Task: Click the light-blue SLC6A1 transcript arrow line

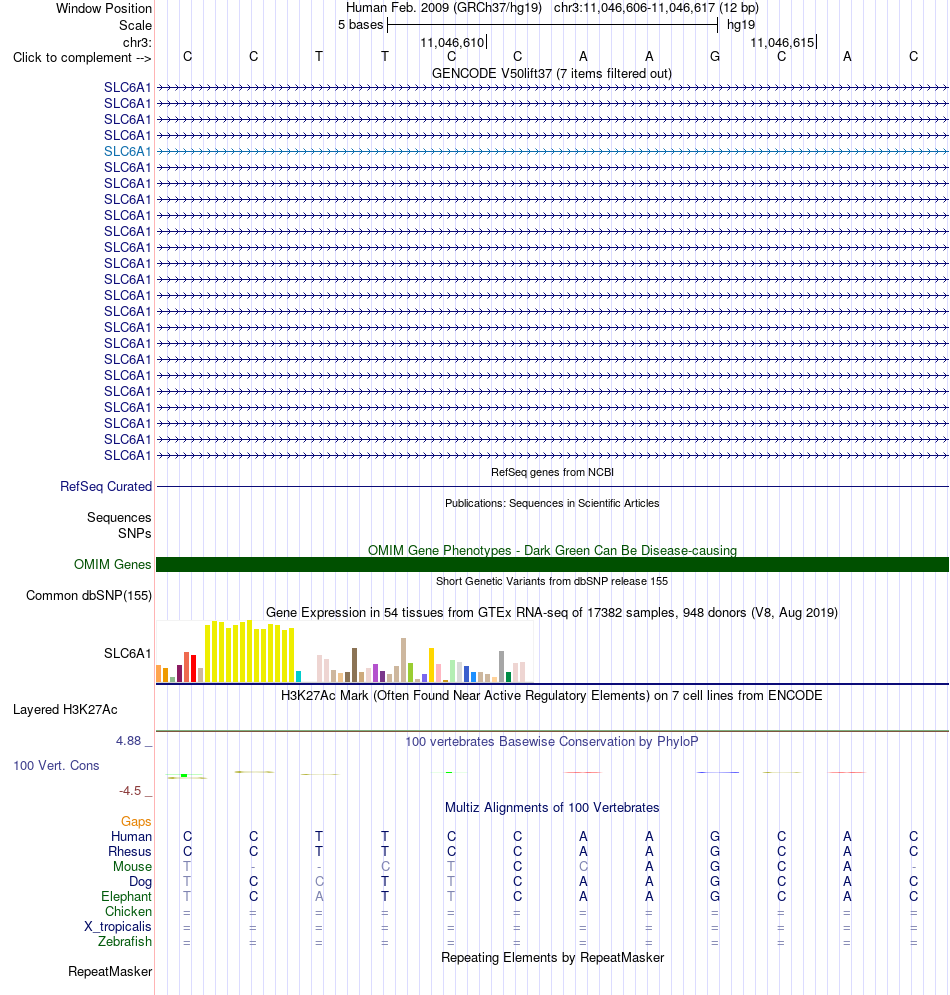Action: 552,152
